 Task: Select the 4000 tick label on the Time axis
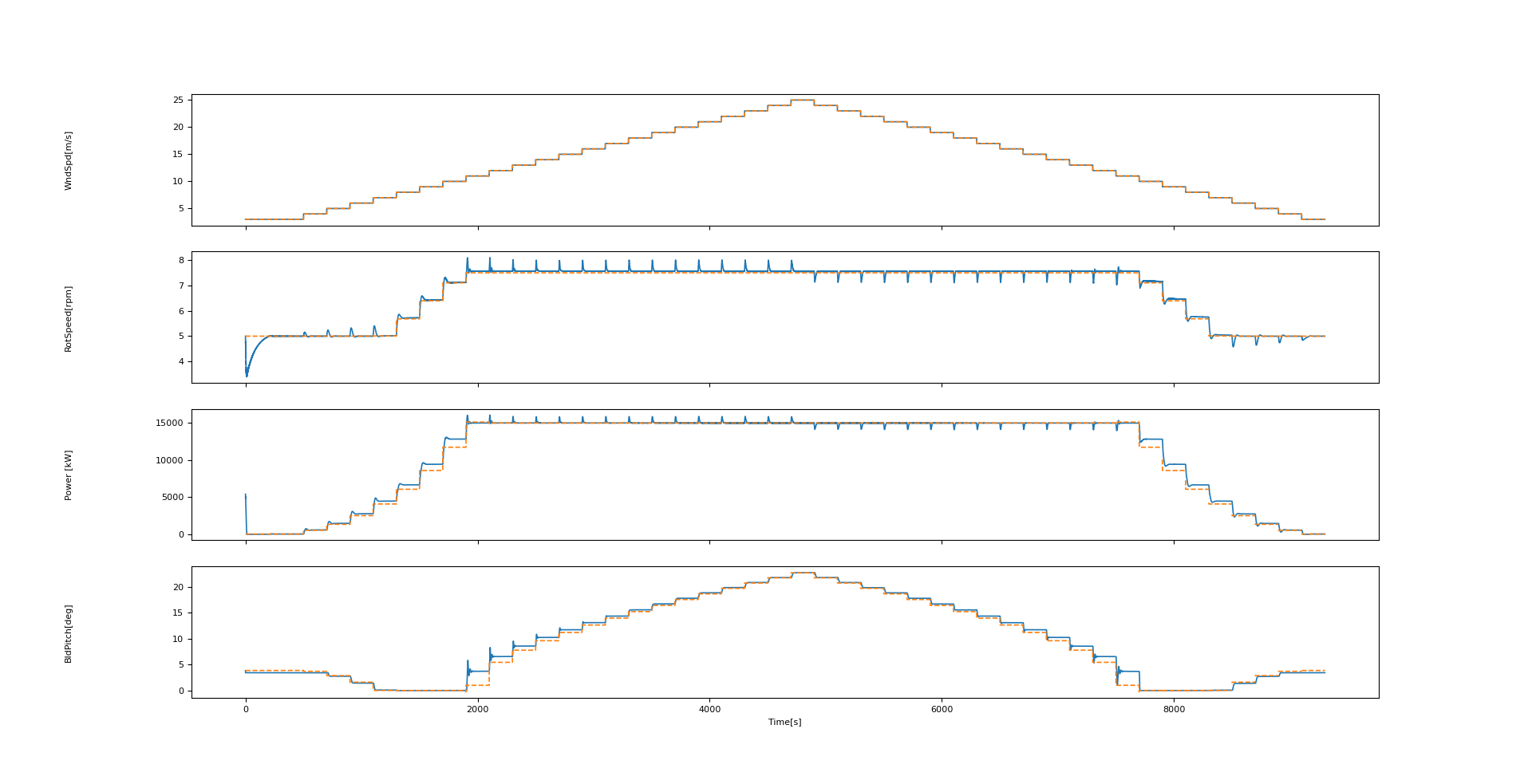[709, 707]
